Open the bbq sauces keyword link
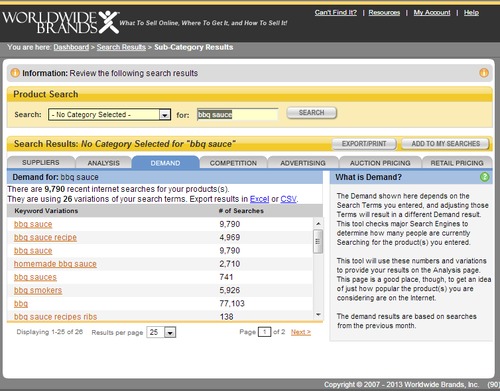 pyautogui.click(x=35, y=277)
